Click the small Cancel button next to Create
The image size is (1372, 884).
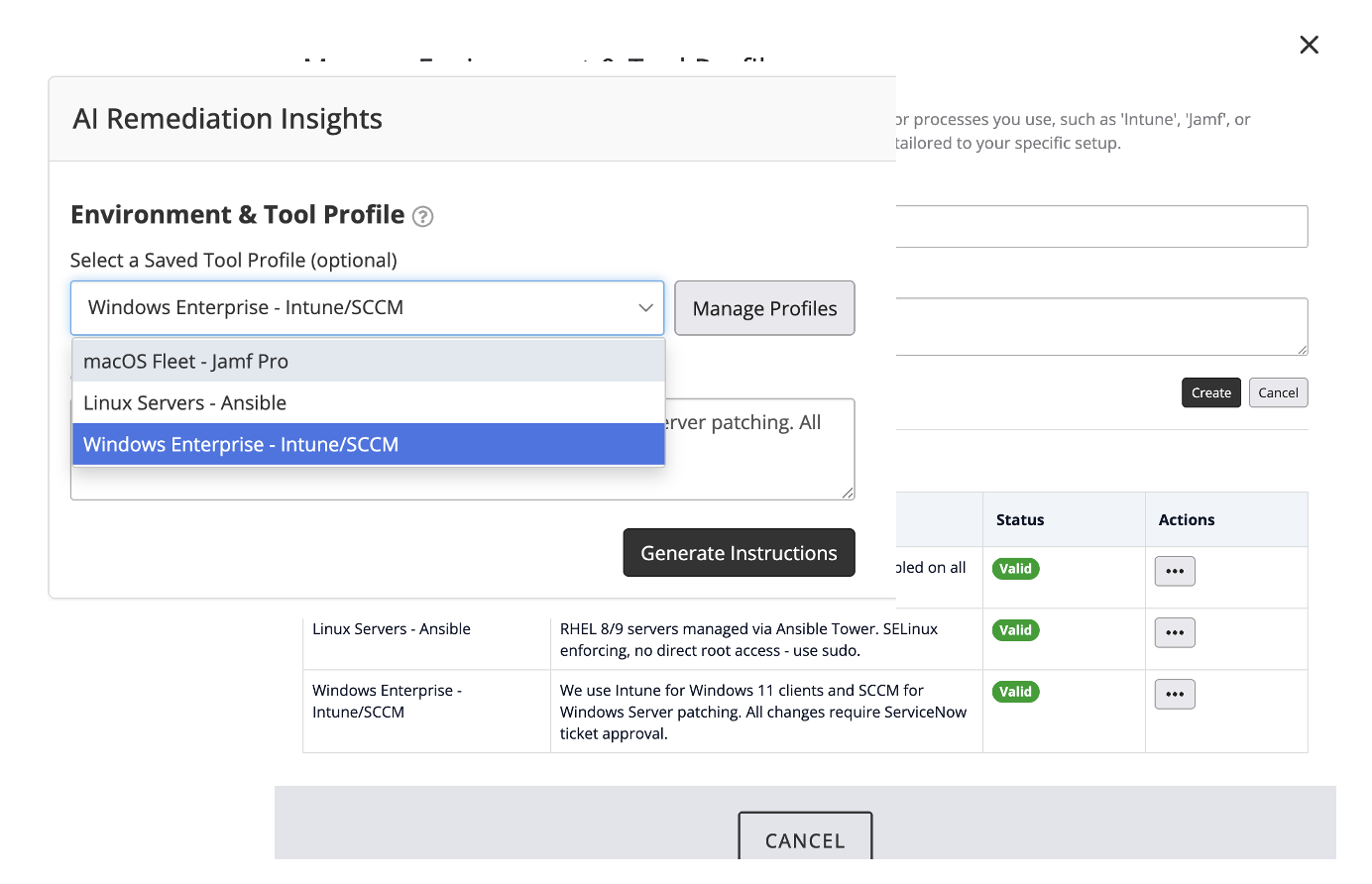pos(1278,393)
